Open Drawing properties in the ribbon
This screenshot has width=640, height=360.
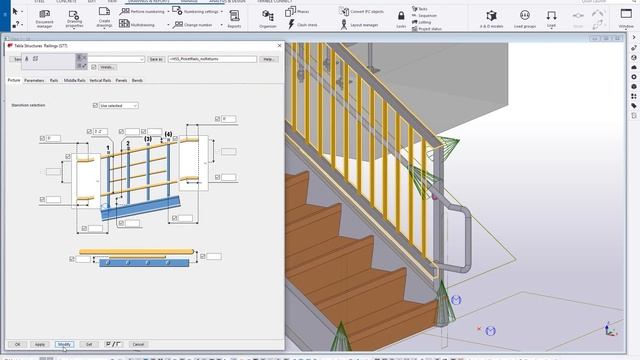74,19
